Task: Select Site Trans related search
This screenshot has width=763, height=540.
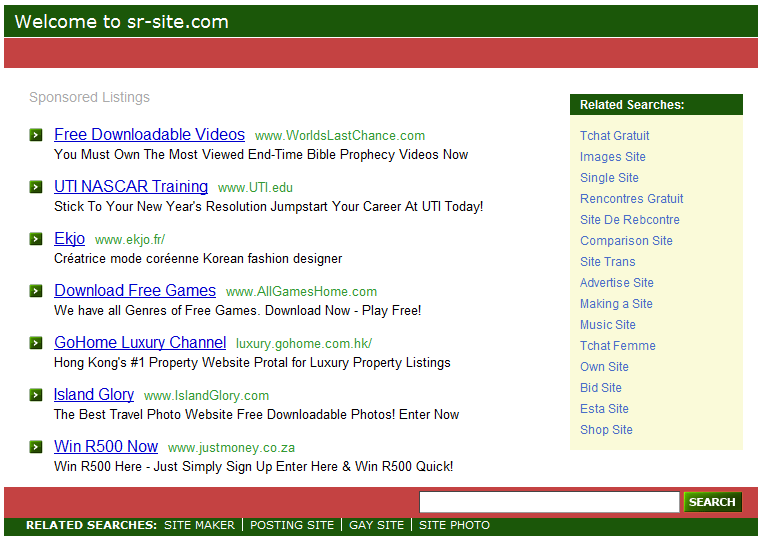Action: (608, 262)
